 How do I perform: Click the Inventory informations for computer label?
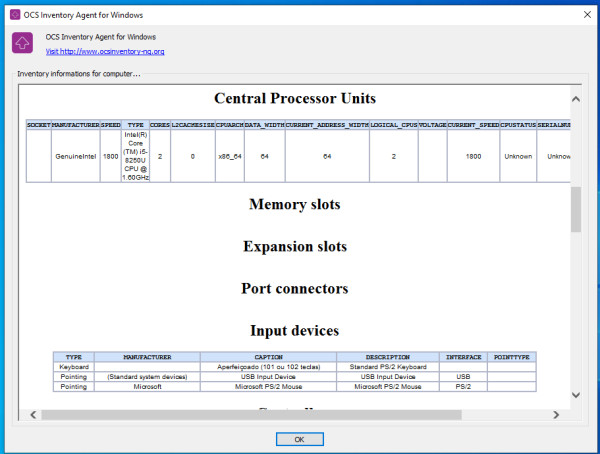[x=79, y=73]
